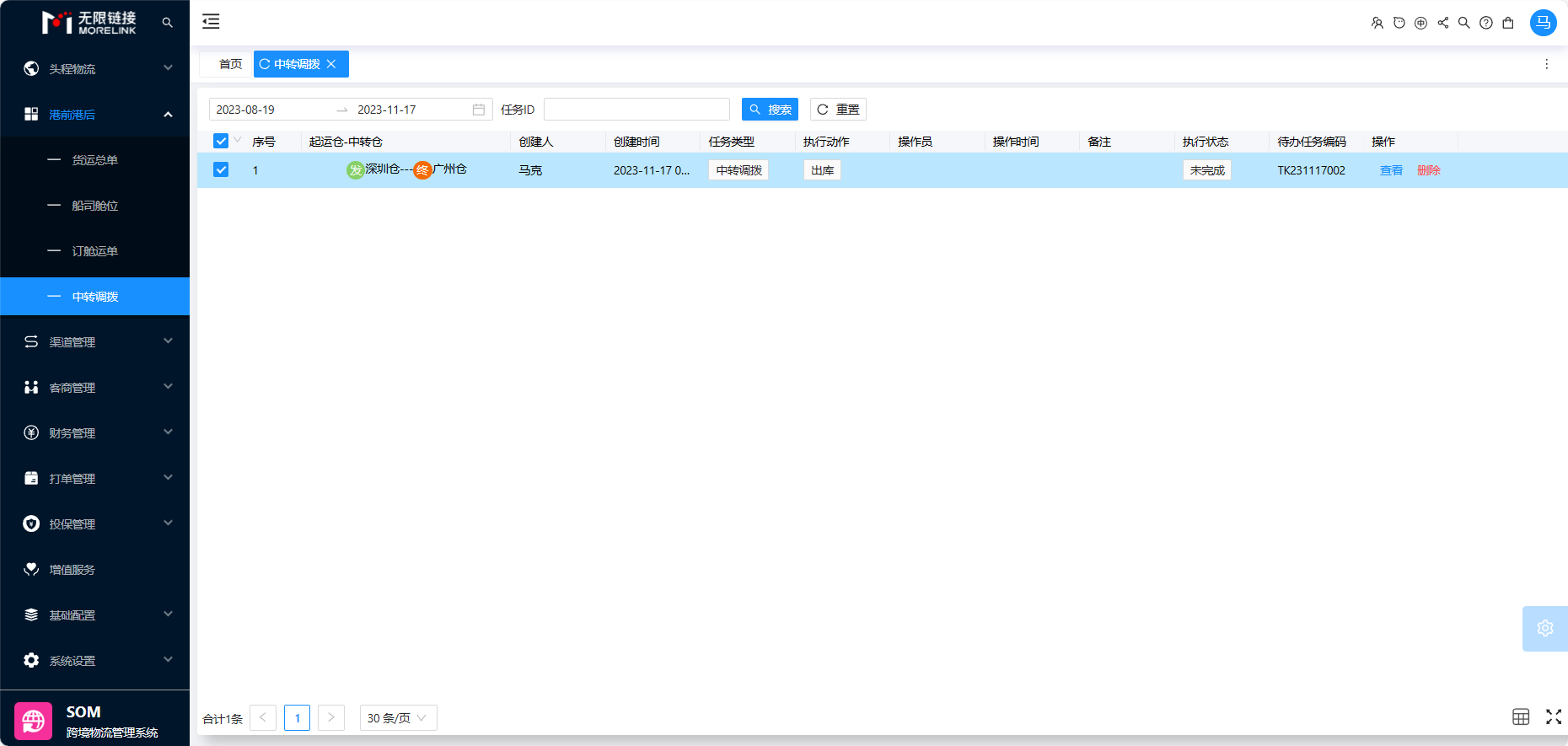1568x746 pixels.
Task: Open the header search magnifier icon
Action: 1464,23
